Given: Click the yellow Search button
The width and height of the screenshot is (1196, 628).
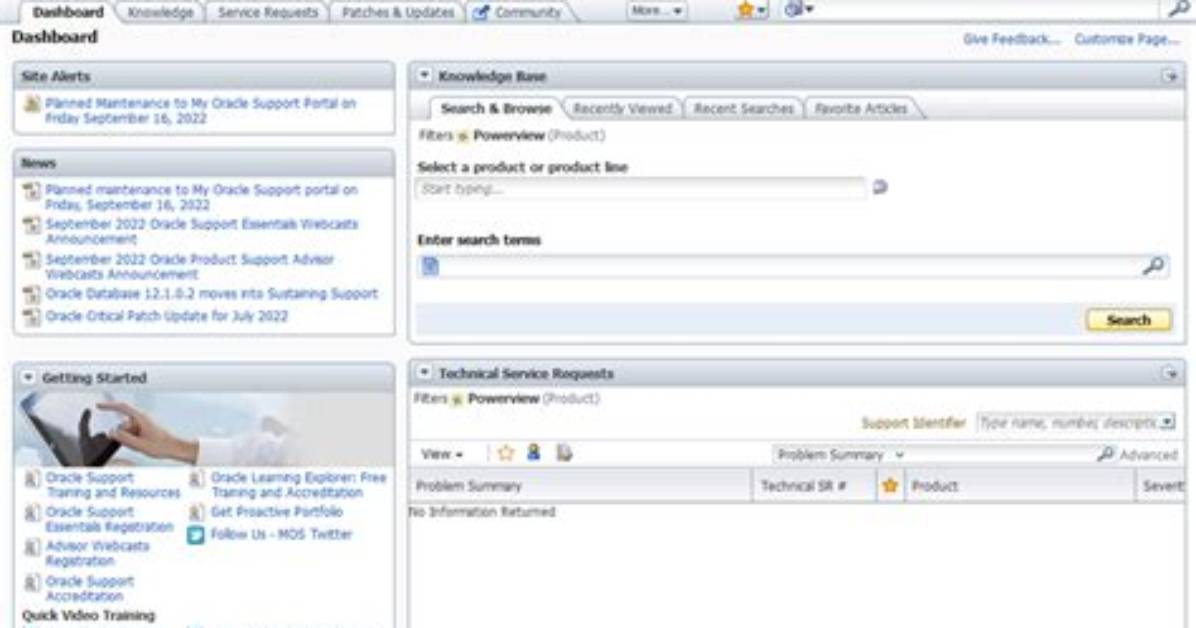Looking at the screenshot, I should [1128, 320].
